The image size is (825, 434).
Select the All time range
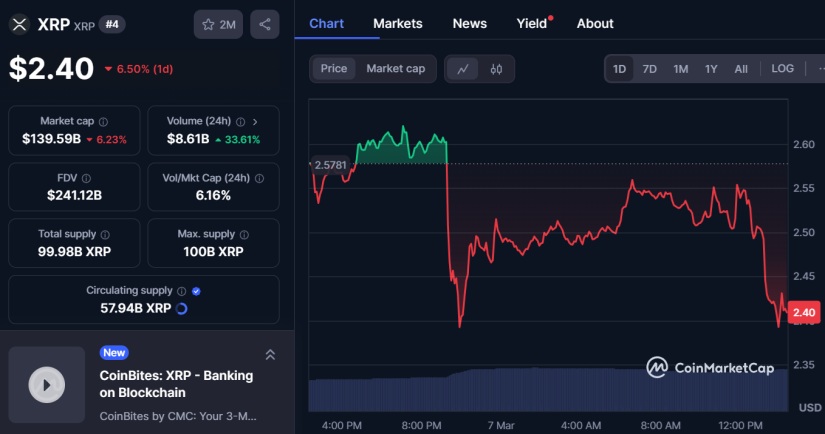pyautogui.click(x=741, y=69)
